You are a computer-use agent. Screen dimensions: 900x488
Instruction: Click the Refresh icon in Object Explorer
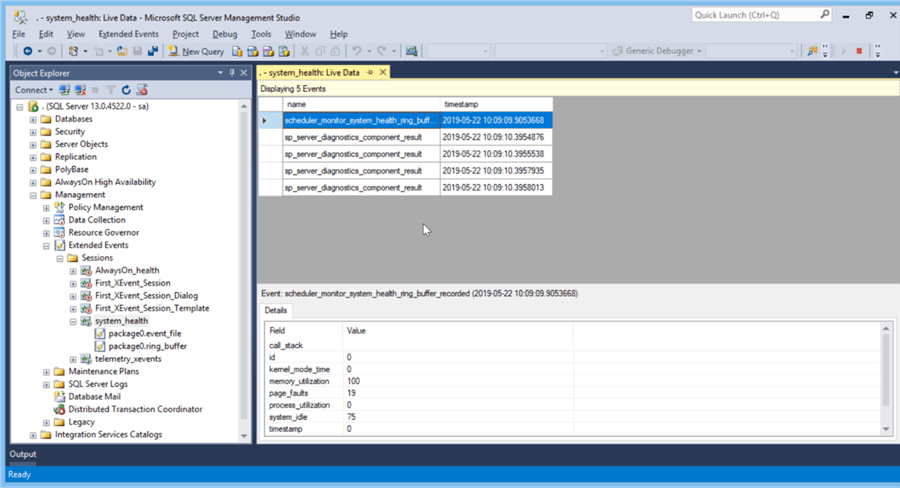tap(126, 90)
